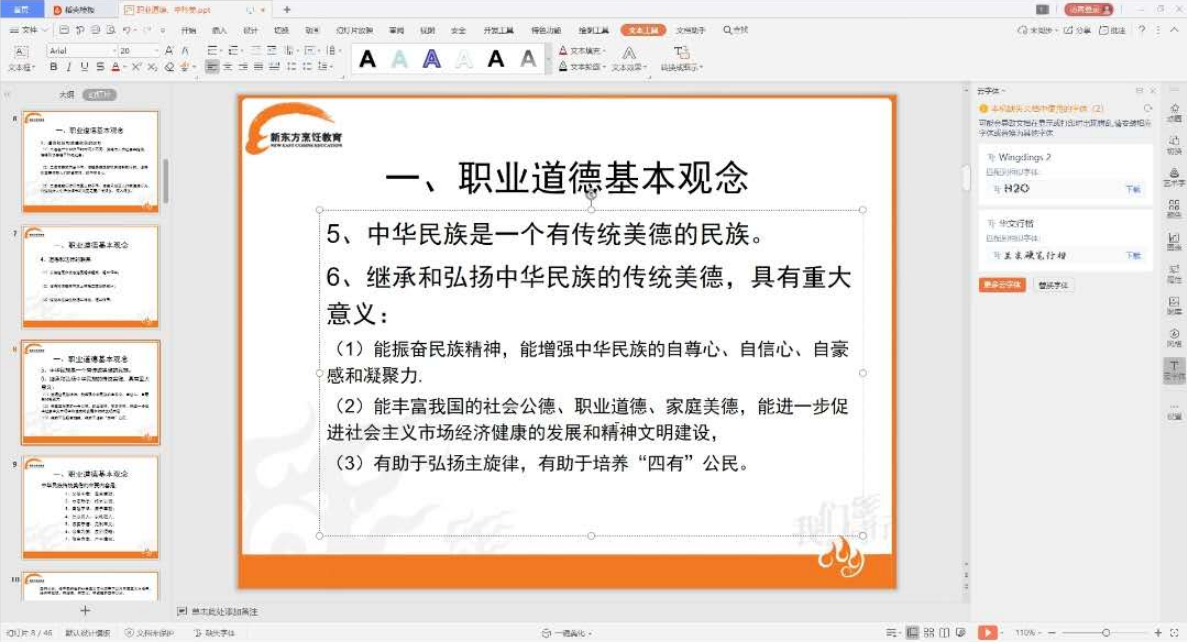Click the replace fonts button
The image size is (1187, 642).
tap(1053, 285)
